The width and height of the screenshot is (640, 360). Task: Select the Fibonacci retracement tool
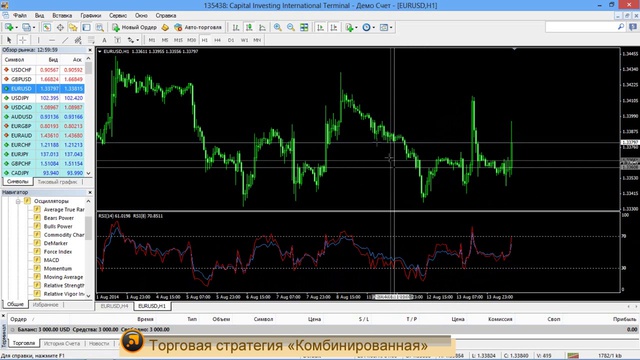(91, 40)
